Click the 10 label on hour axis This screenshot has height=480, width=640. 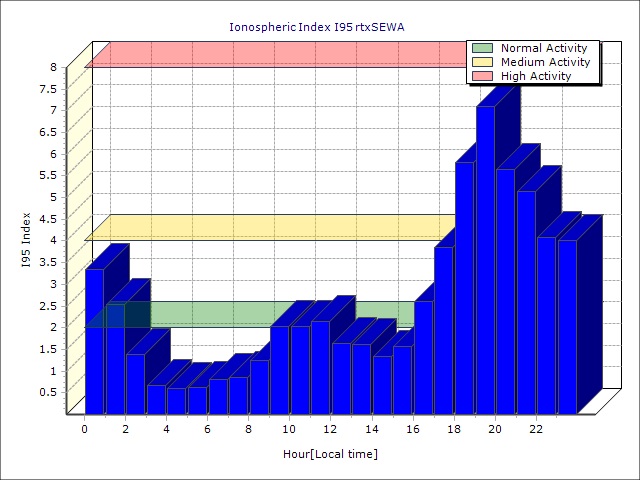pyautogui.click(x=290, y=430)
